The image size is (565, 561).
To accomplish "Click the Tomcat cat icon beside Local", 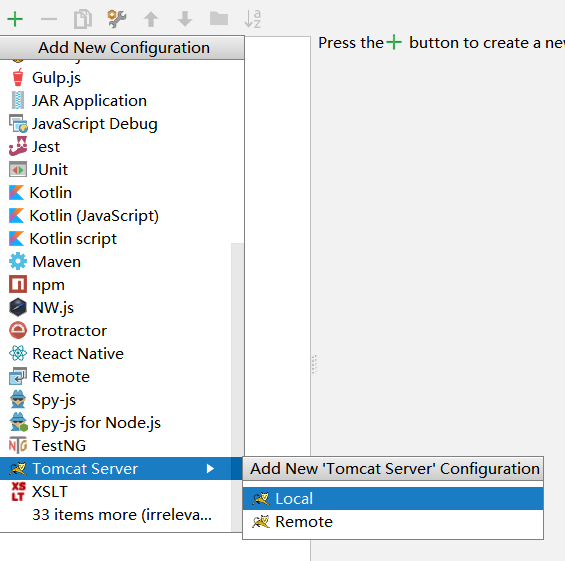I will [x=261, y=499].
